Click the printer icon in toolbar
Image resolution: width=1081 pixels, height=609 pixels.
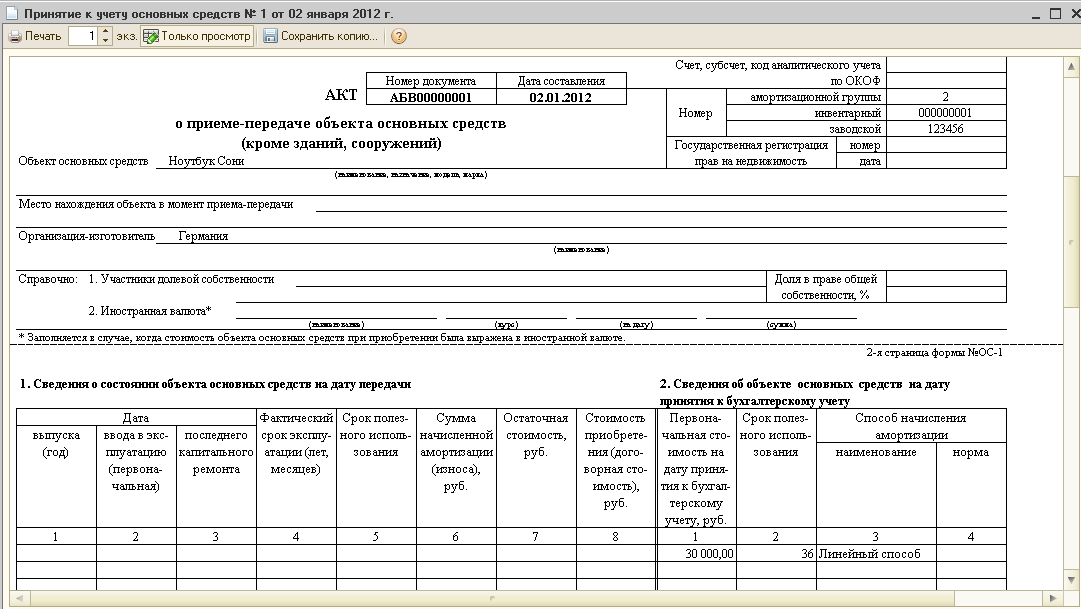pyautogui.click(x=15, y=37)
